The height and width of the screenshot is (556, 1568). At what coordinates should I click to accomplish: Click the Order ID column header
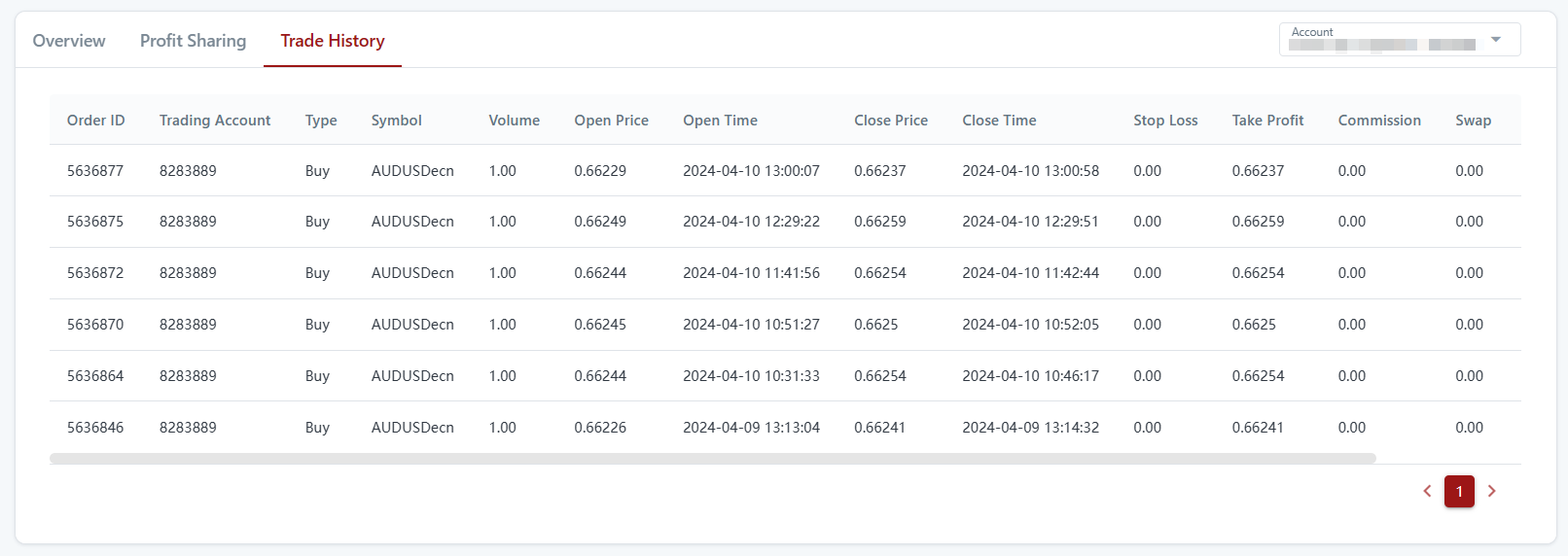[95, 121]
